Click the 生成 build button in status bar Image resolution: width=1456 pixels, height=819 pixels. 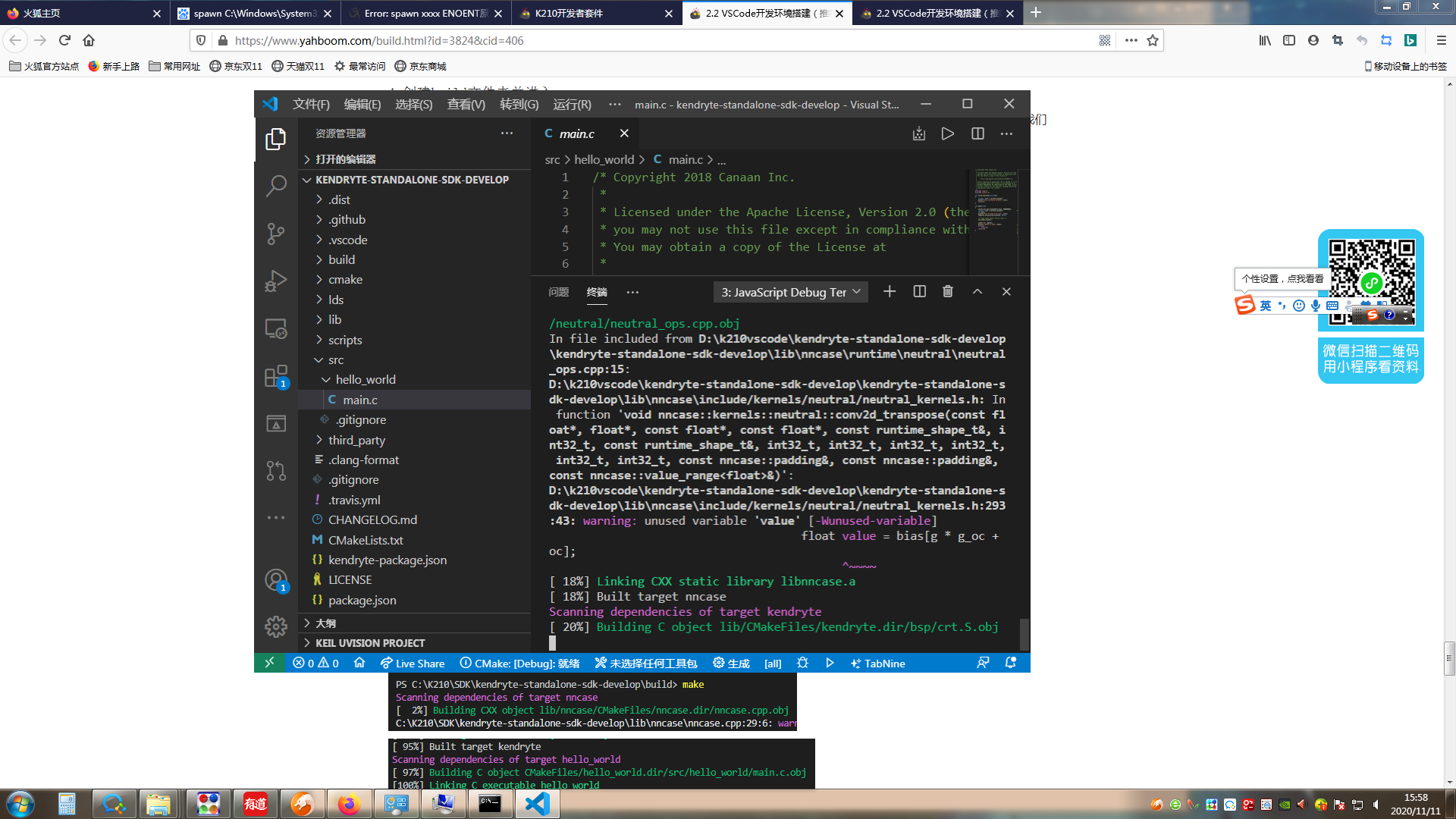(731, 664)
